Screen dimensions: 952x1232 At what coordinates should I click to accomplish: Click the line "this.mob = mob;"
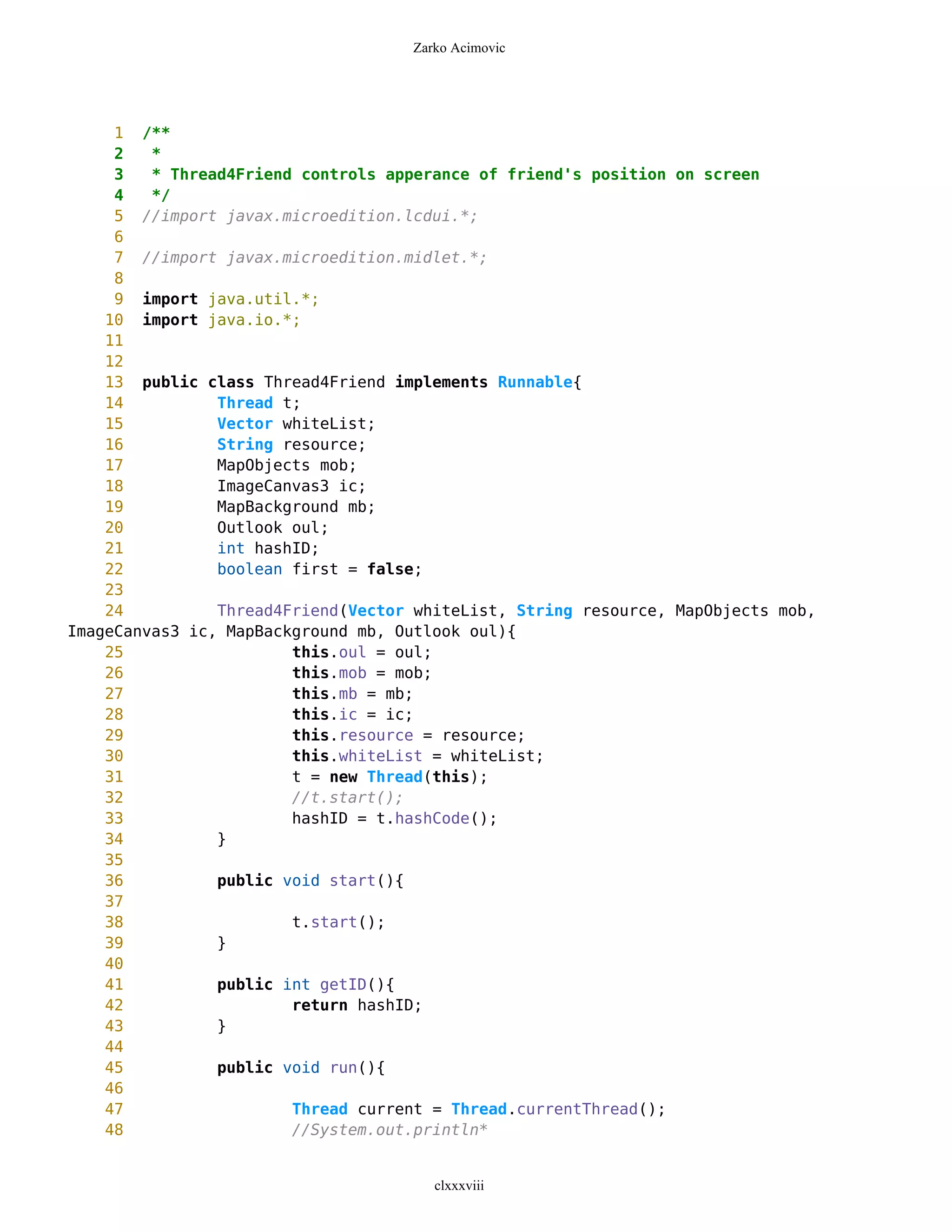[362, 673]
